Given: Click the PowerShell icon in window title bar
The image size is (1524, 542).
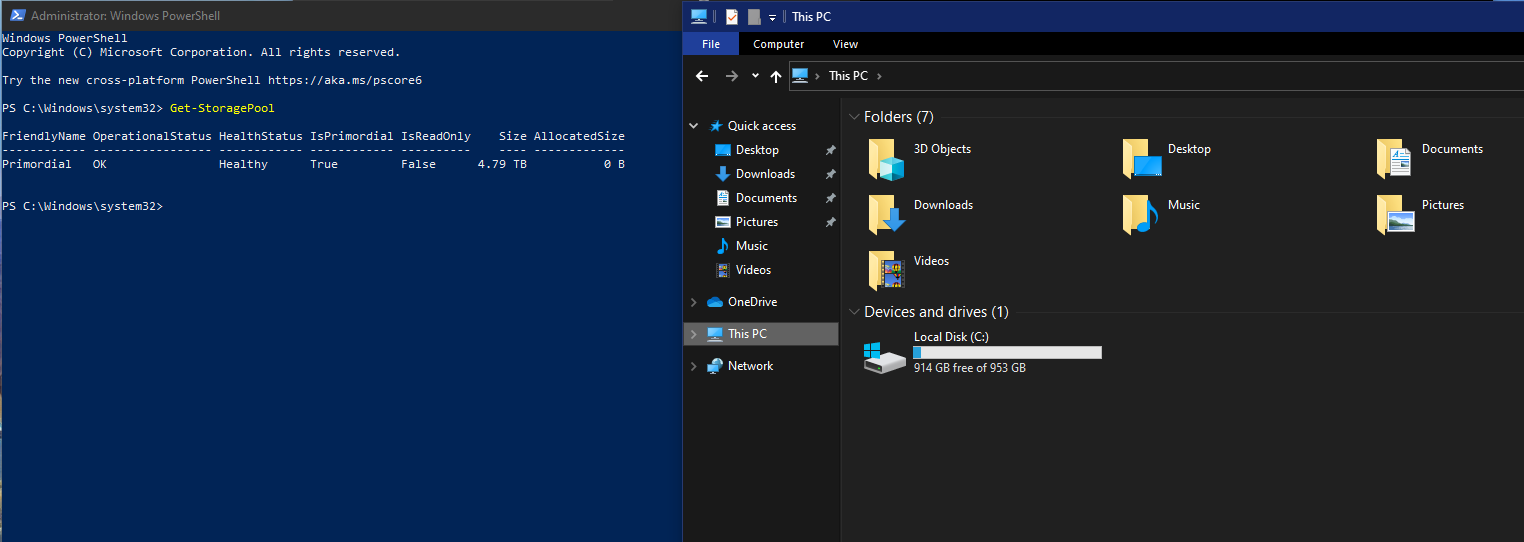Looking at the screenshot, I should pos(17,15).
